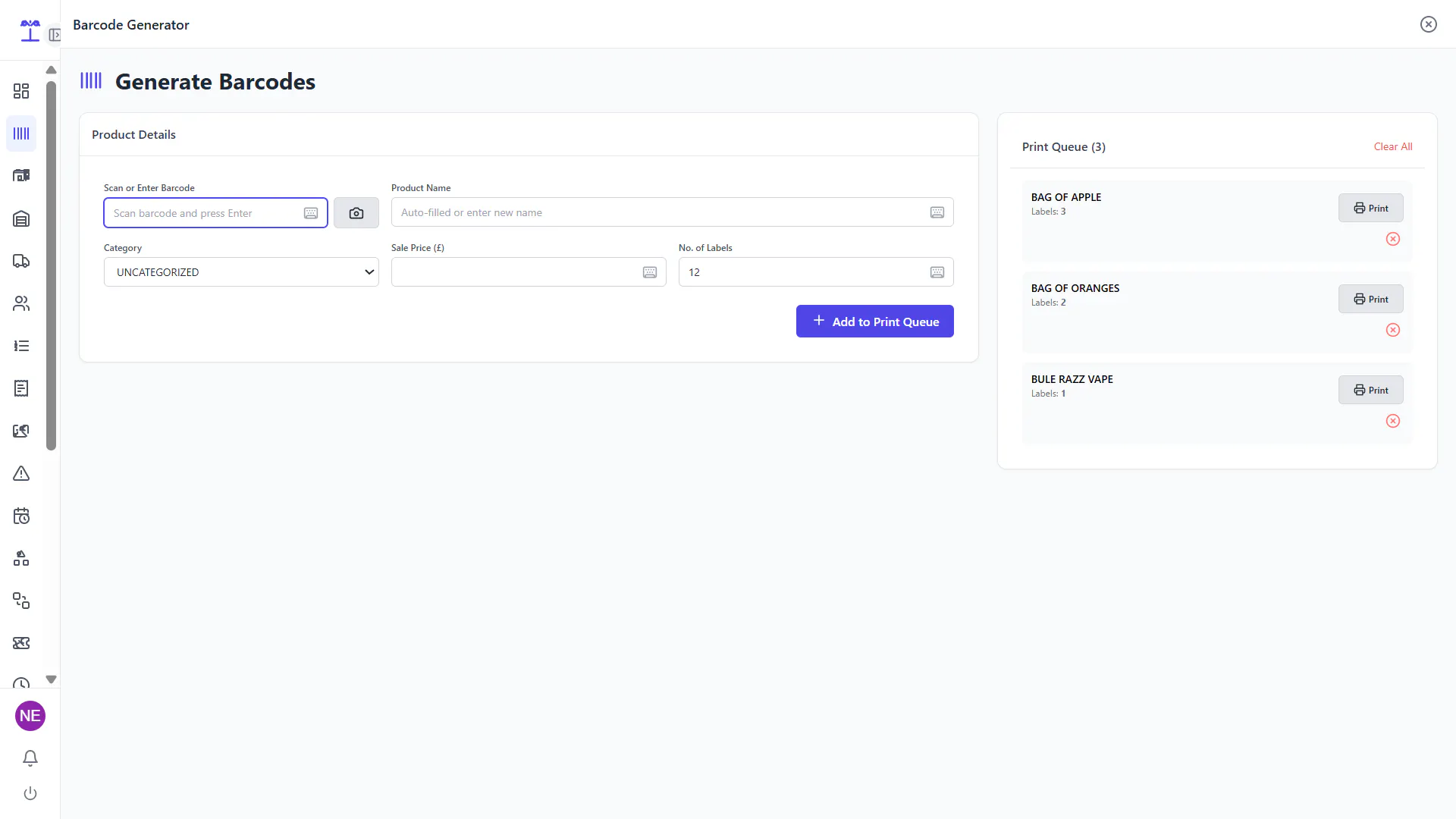Click the app logo at top left
This screenshot has width=1456, height=819.
pyautogui.click(x=30, y=30)
